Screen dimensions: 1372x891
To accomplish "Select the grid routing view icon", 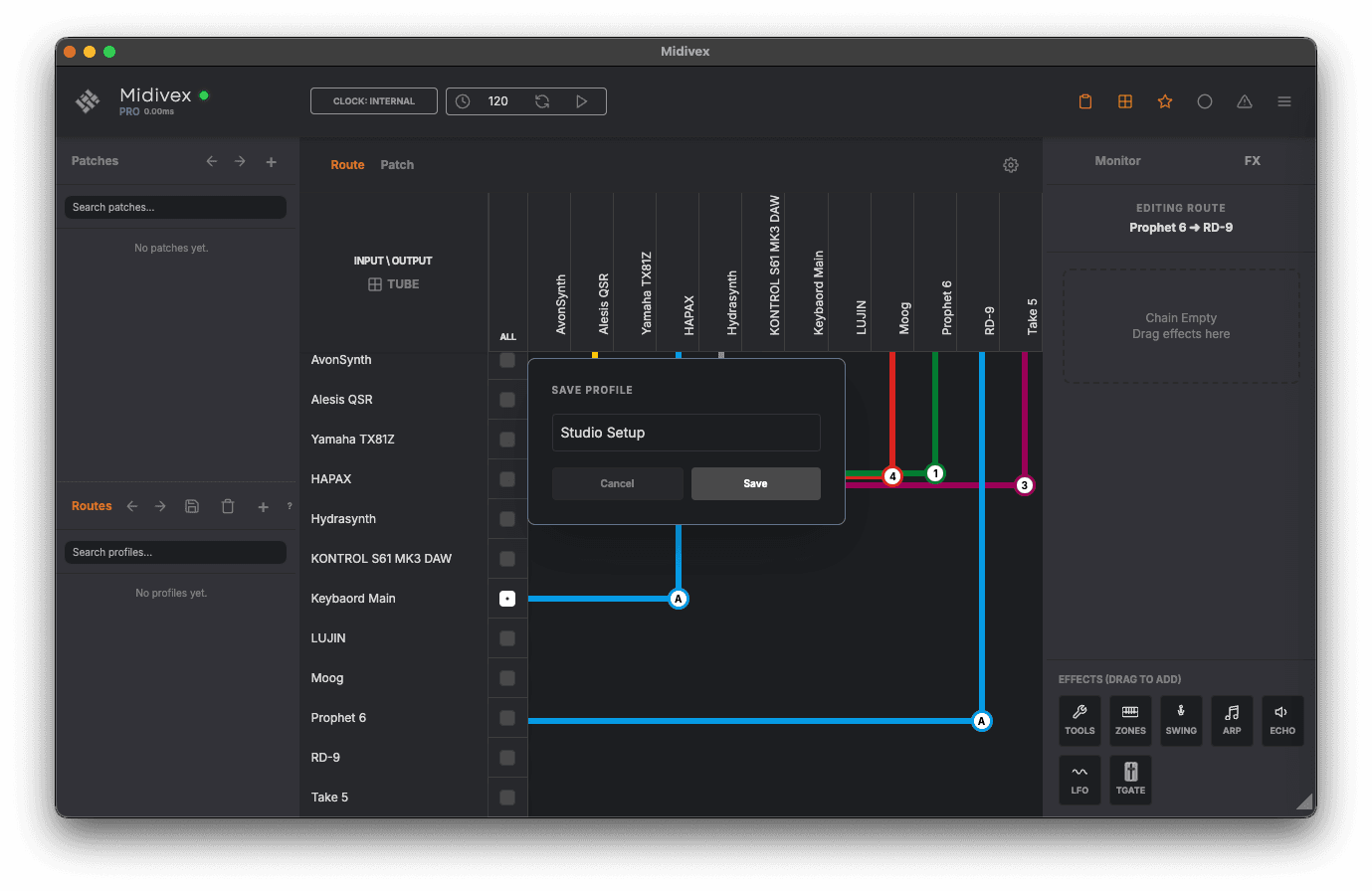I will click(1125, 100).
